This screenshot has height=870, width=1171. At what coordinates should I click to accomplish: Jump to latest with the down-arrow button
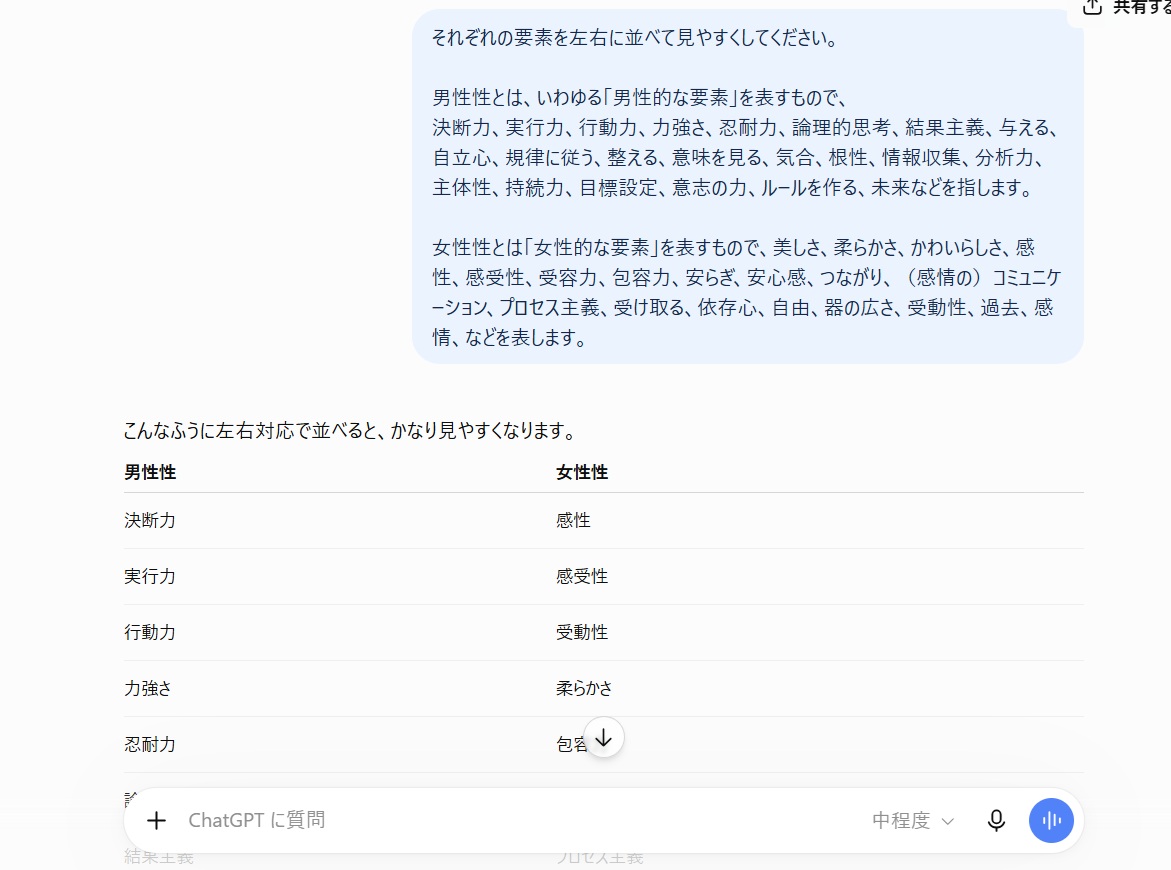pyautogui.click(x=603, y=738)
